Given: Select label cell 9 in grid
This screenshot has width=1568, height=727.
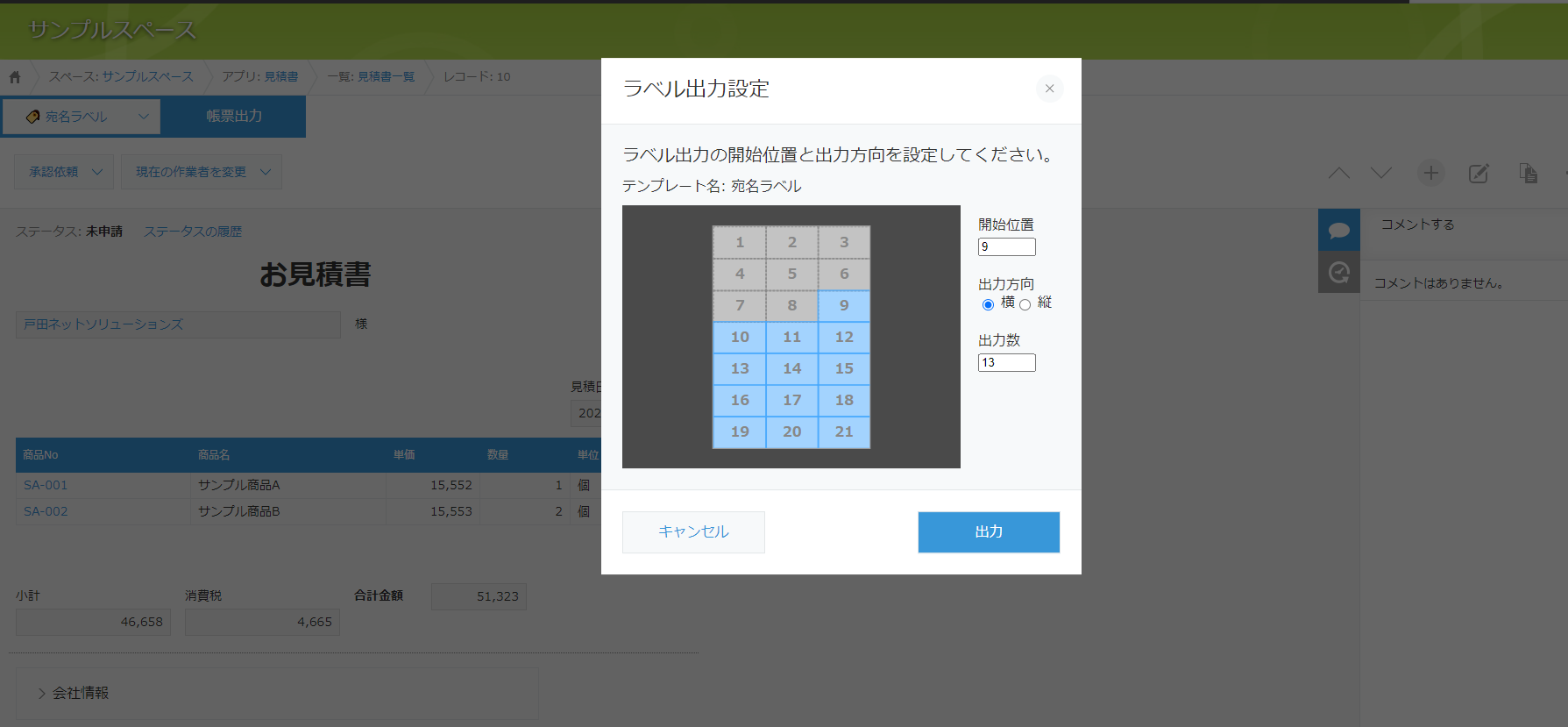Looking at the screenshot, I should click(x=844, y=305).
